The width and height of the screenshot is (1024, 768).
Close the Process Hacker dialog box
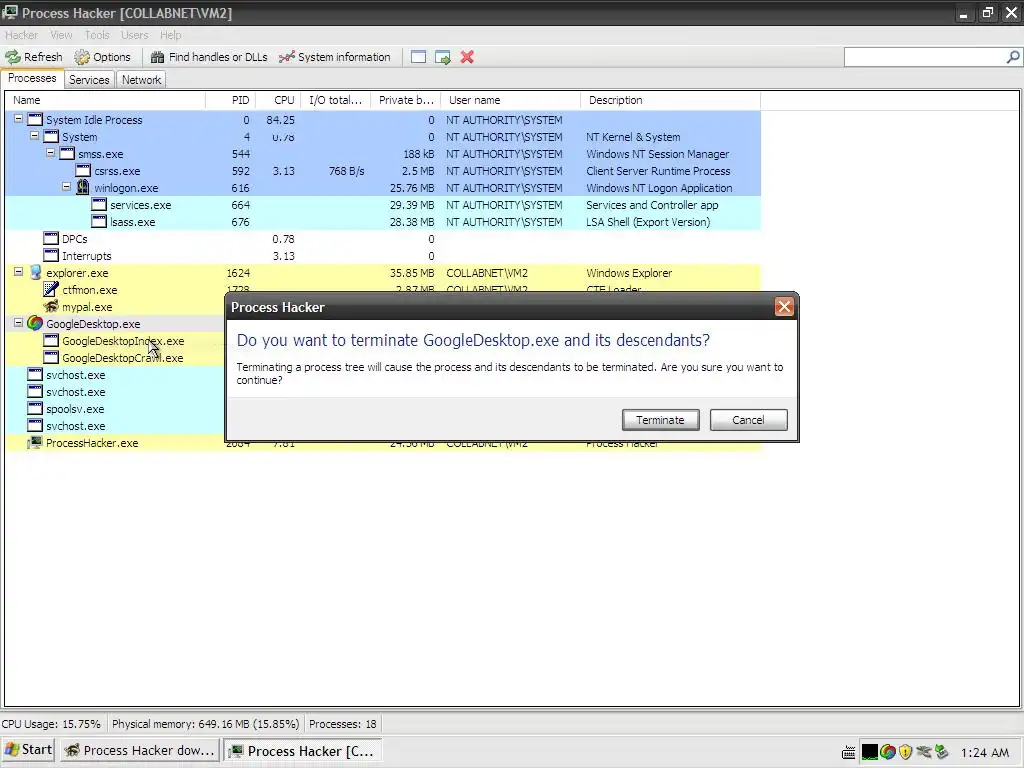click(x=784, y=307)
